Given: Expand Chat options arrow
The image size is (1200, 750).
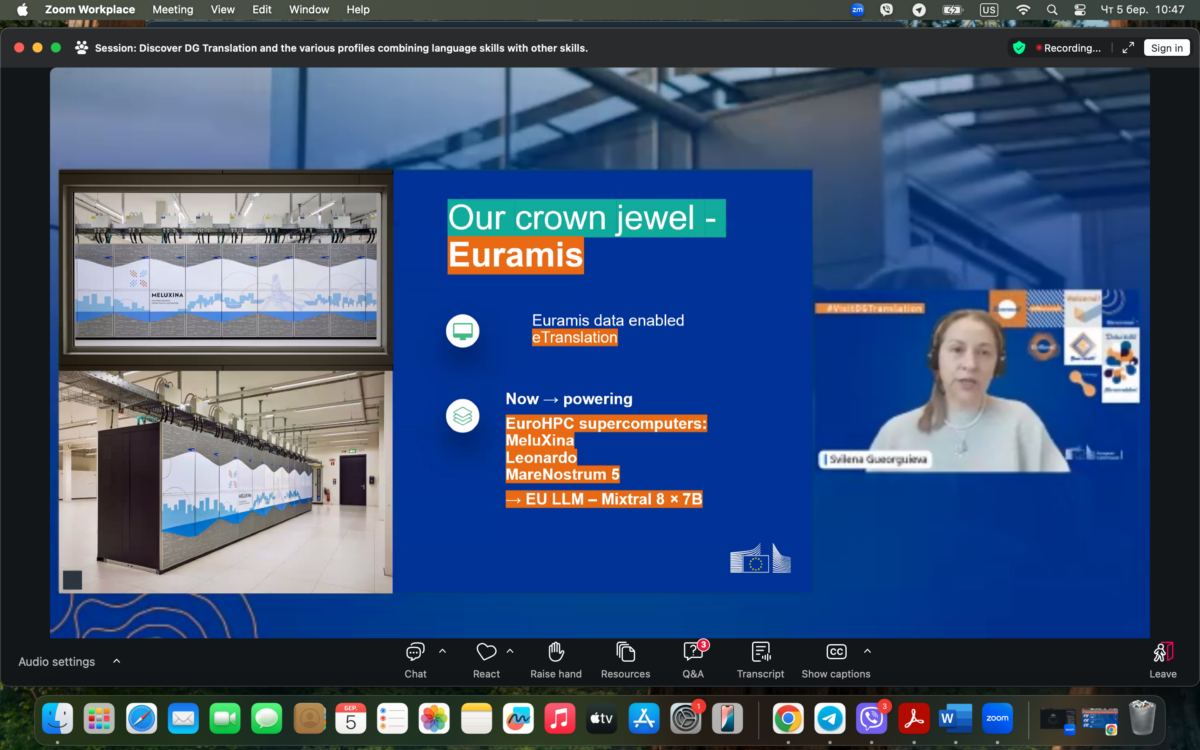Looking at the screenshot, I should [442, 651].
